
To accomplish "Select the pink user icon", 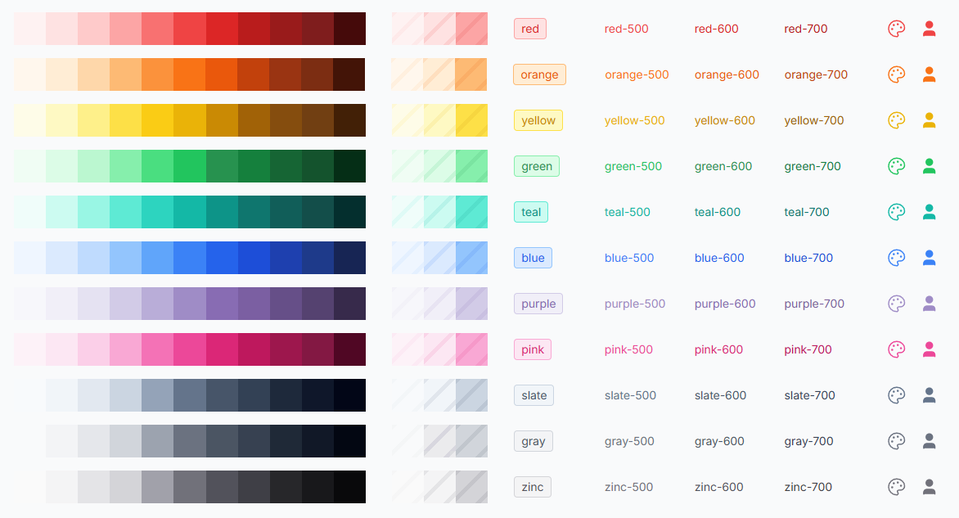I will (929, 349).
